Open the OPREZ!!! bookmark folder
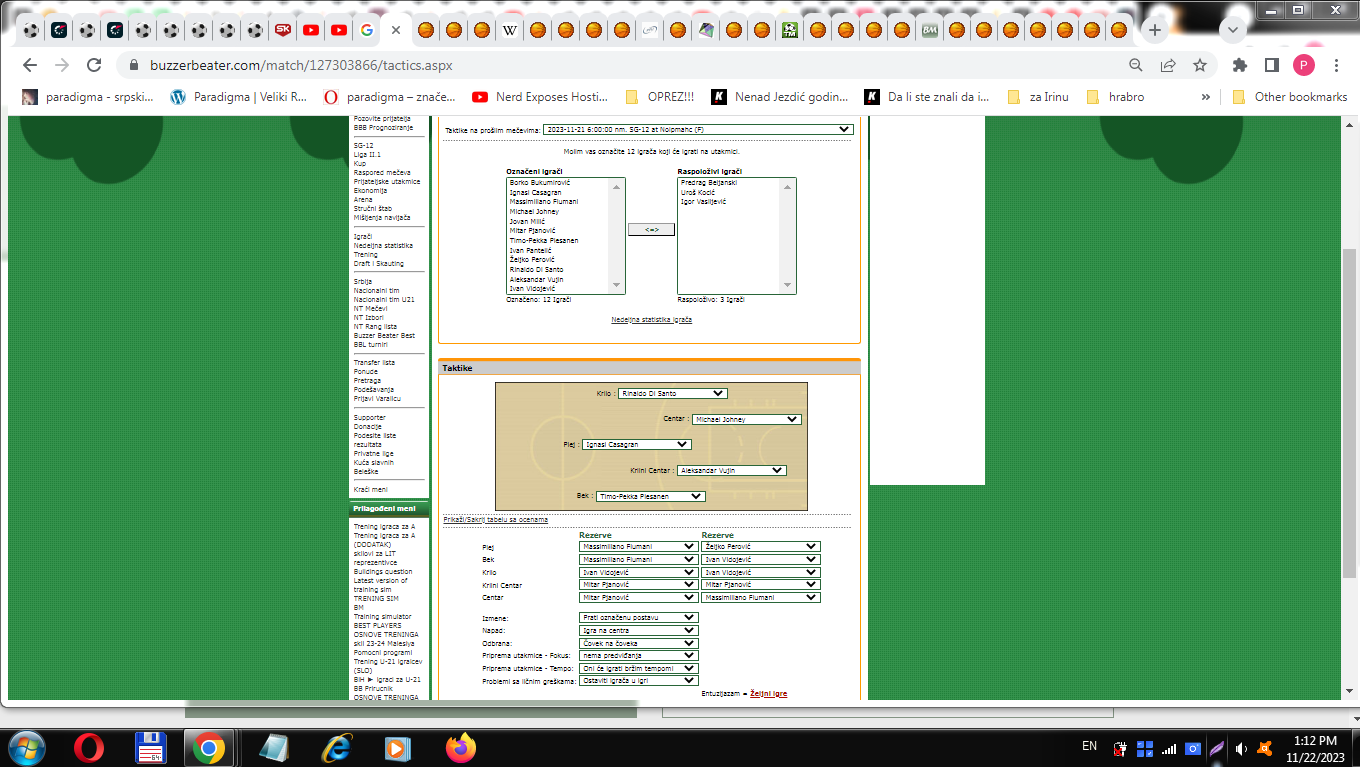The width and height of the screenshot is (1360, 767). (x=659, y=97)
